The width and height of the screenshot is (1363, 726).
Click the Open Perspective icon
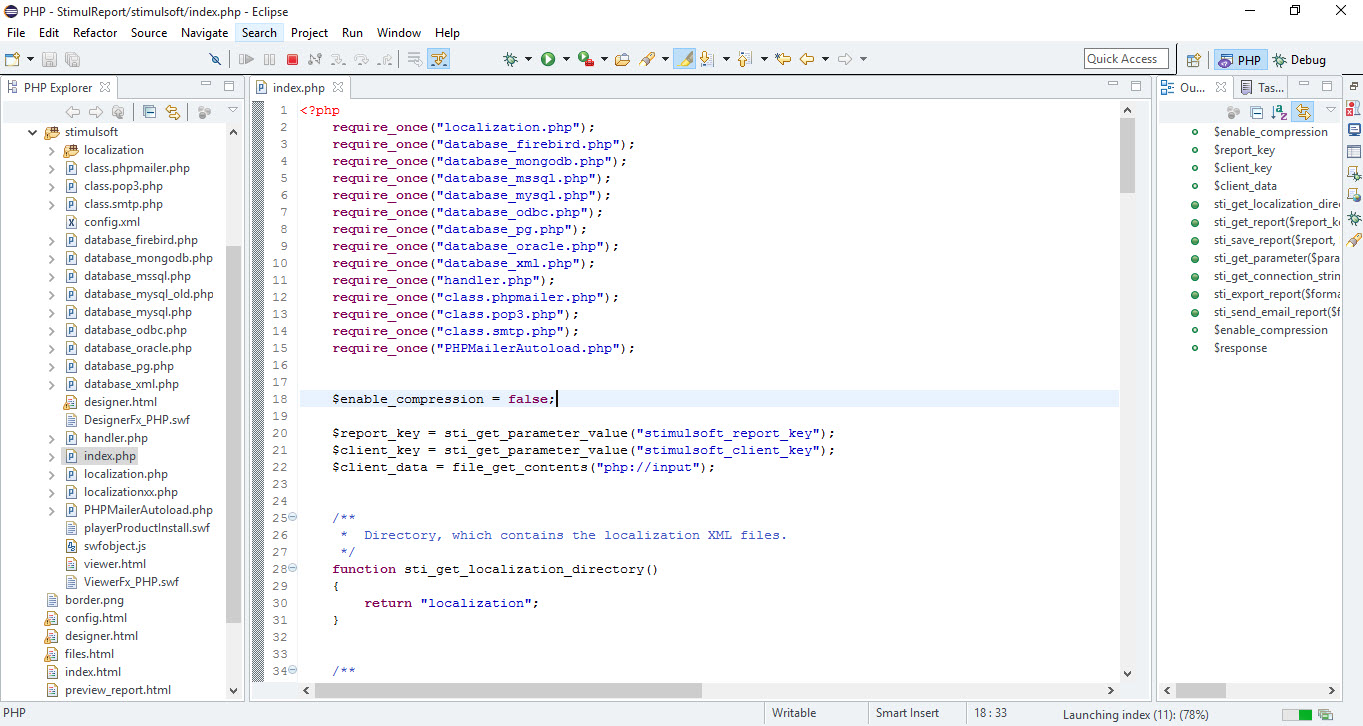pos(1193,60)
